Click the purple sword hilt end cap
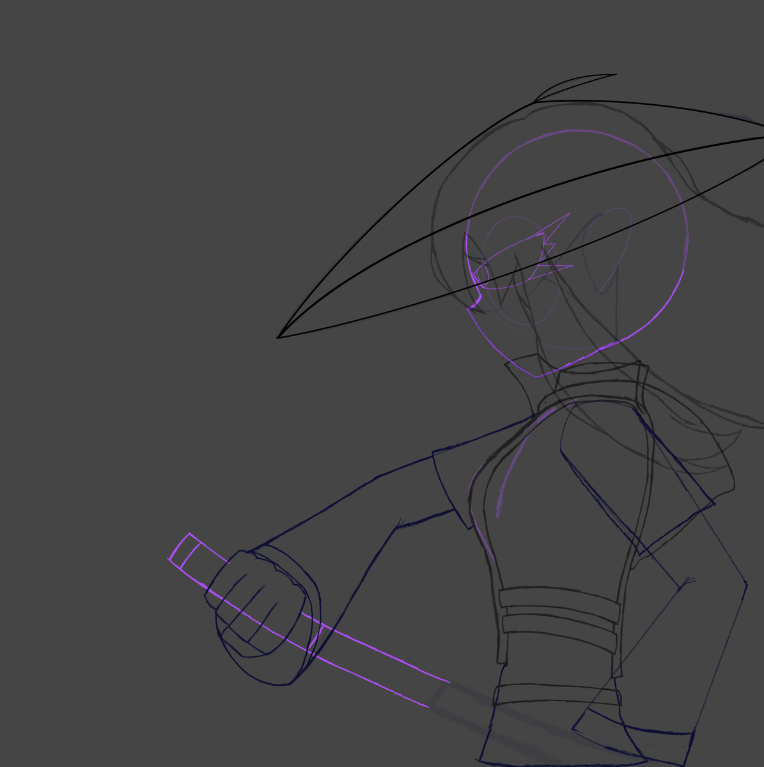The image size is (764, 767). 185,551
